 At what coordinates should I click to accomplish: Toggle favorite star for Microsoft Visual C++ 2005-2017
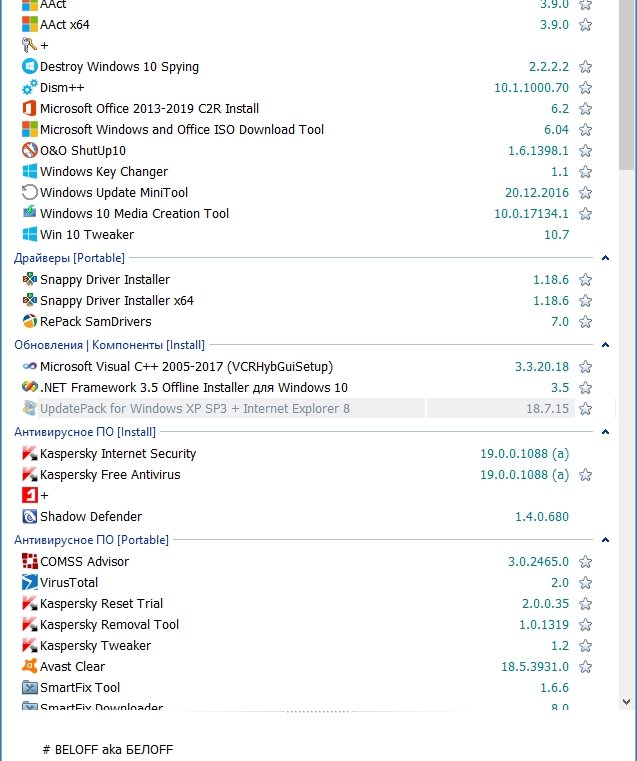[586, 366]
